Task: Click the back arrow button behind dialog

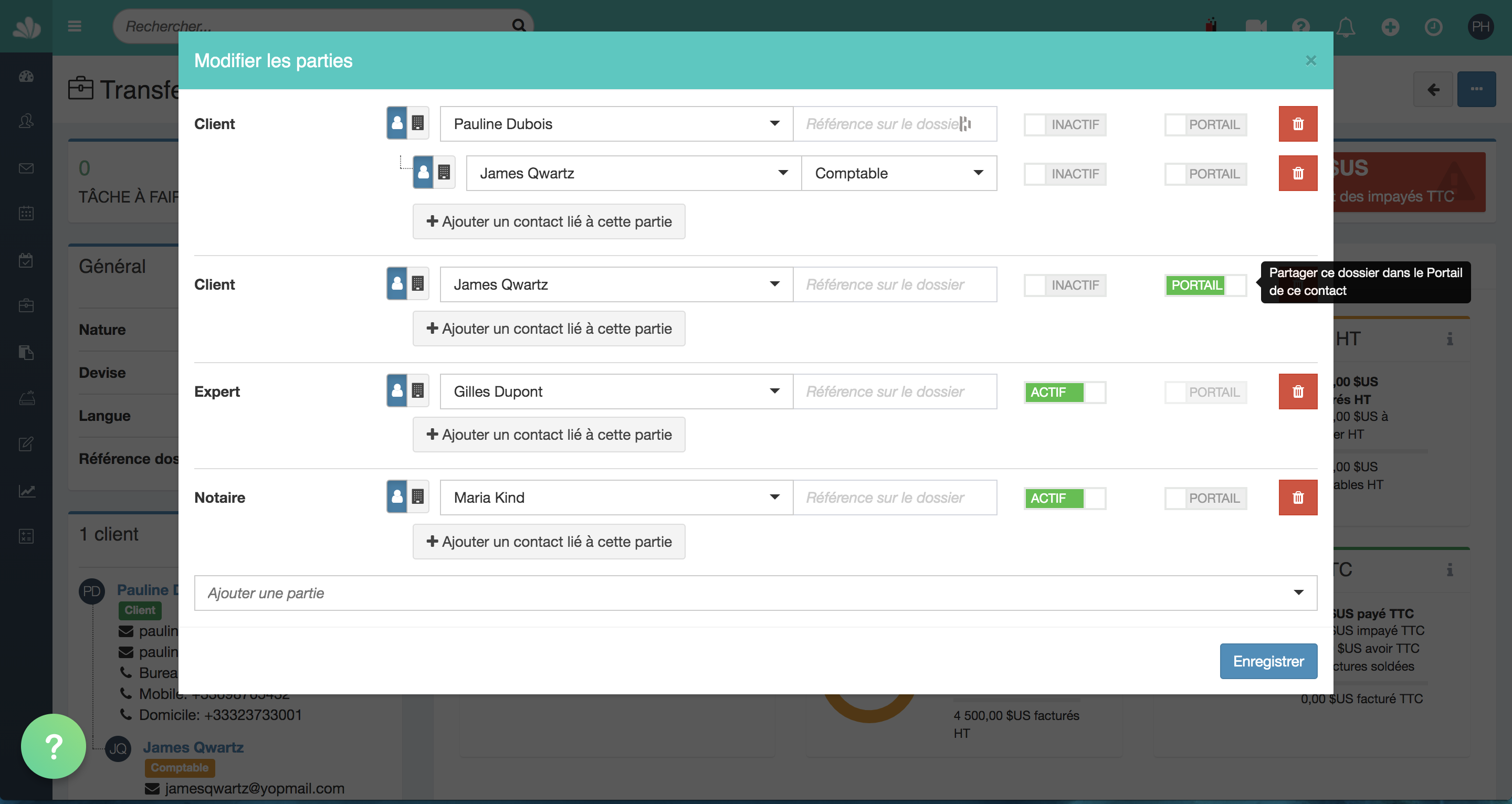Action: click(1433, 89)
